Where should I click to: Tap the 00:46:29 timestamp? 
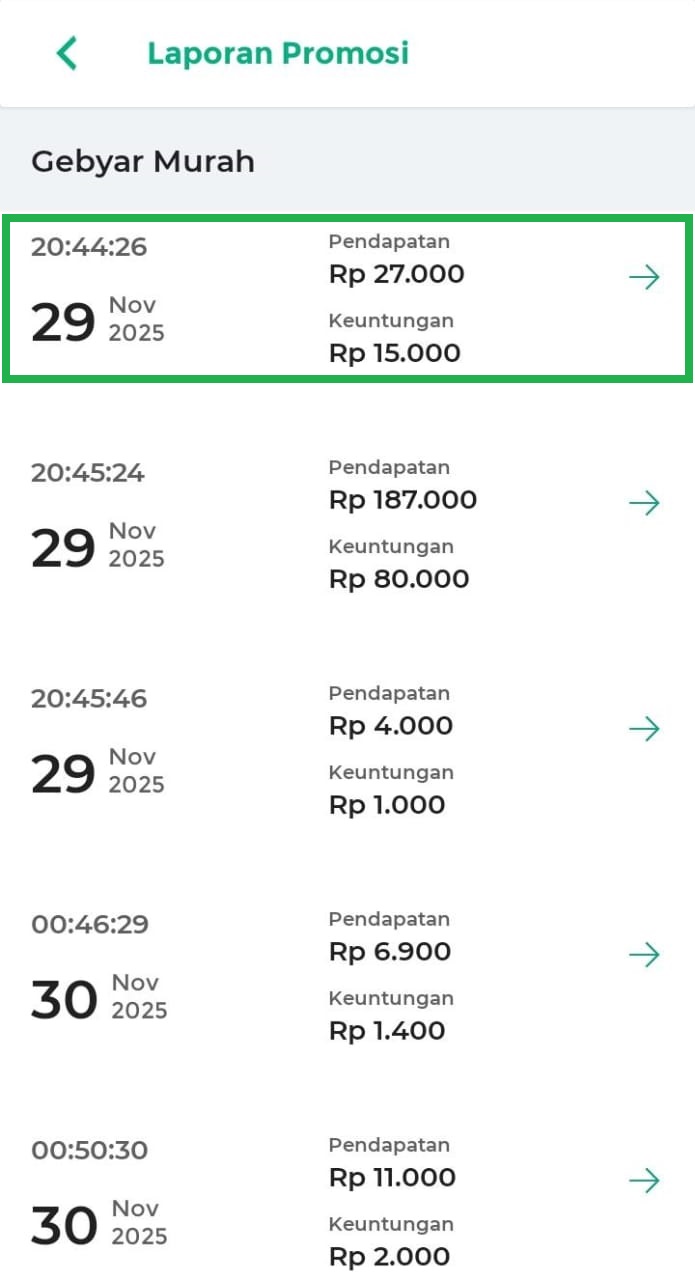pyautogui.click(x=90, y=925)
